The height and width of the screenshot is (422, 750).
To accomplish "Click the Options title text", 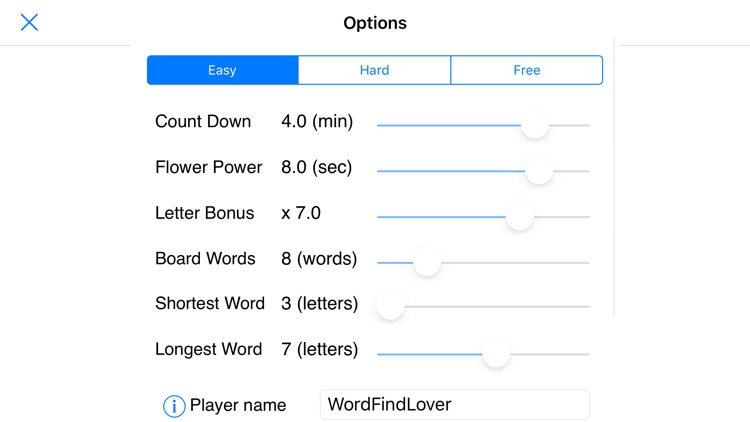I will click(375, 23).
